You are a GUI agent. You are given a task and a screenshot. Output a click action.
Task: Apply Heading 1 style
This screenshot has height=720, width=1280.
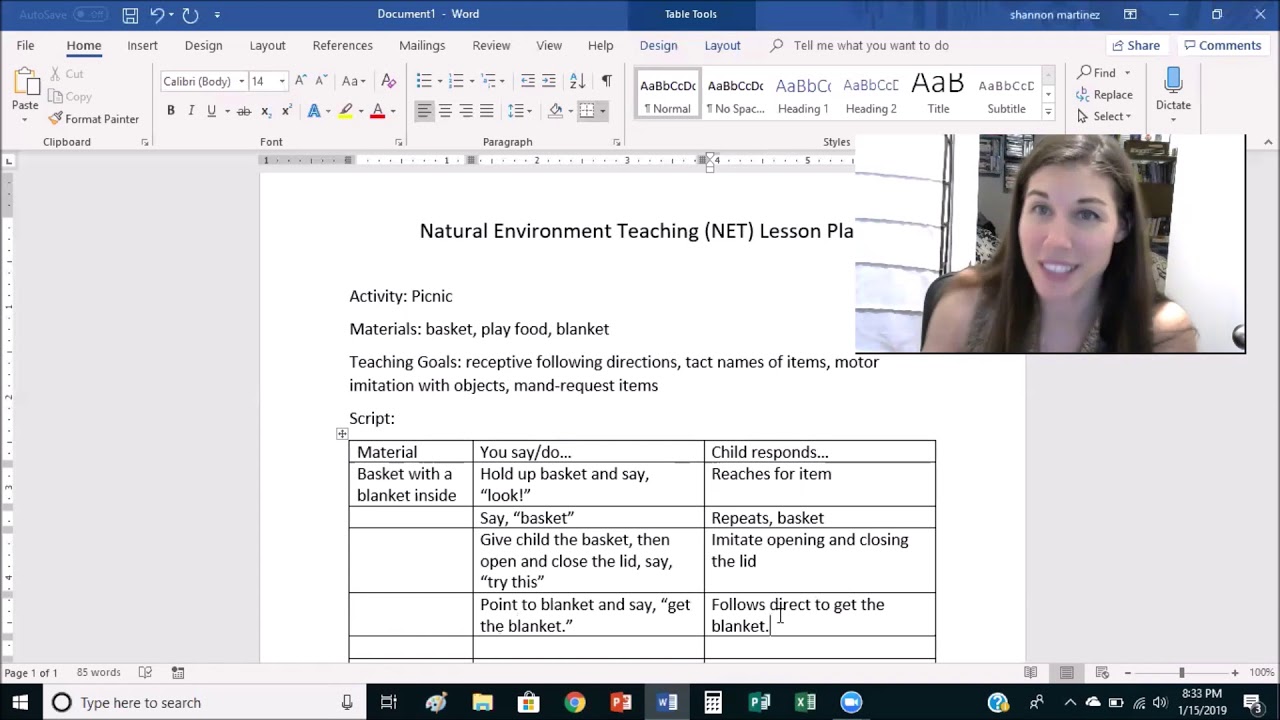click(803, 94)
